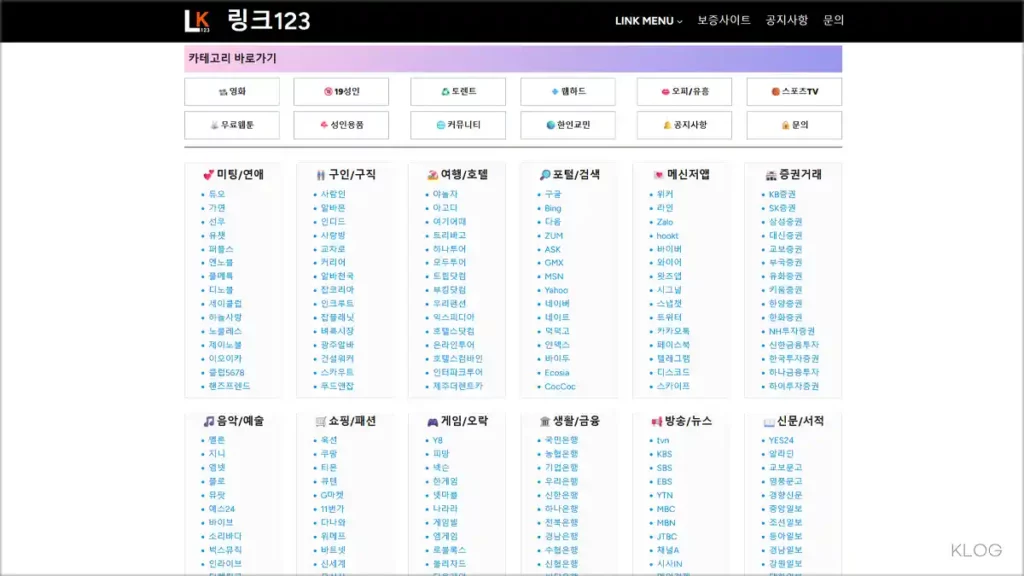This screenshot has height=576, width=1024.
Task: Open the 알바천국 link
Action: [x=337, y=276]
